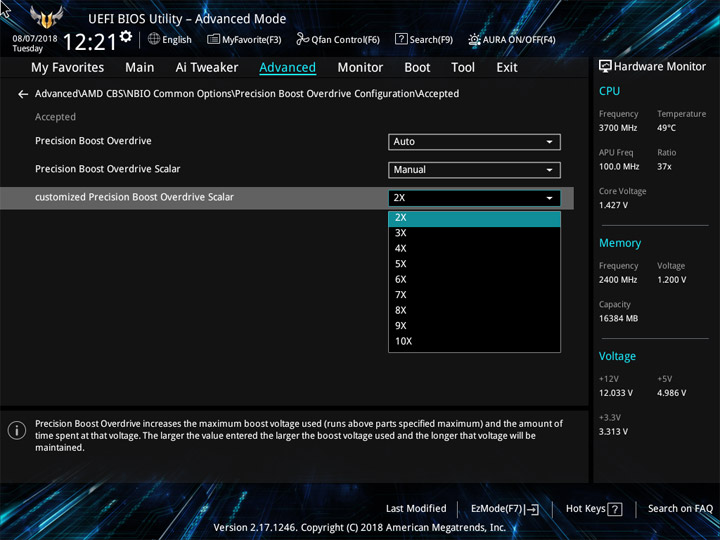Pick 9X from the scalar list
The width and height of the screenshot is (720, 540).
coord(474,326)
